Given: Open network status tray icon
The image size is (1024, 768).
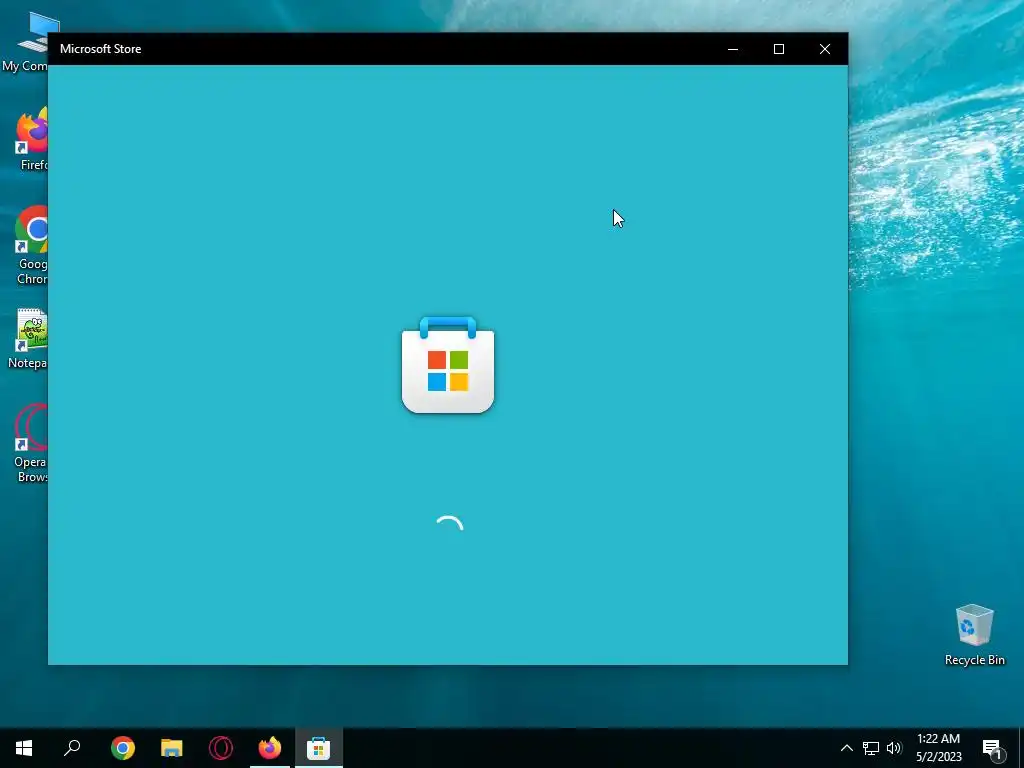Looking at the screenshot, I should click(871, 748).
